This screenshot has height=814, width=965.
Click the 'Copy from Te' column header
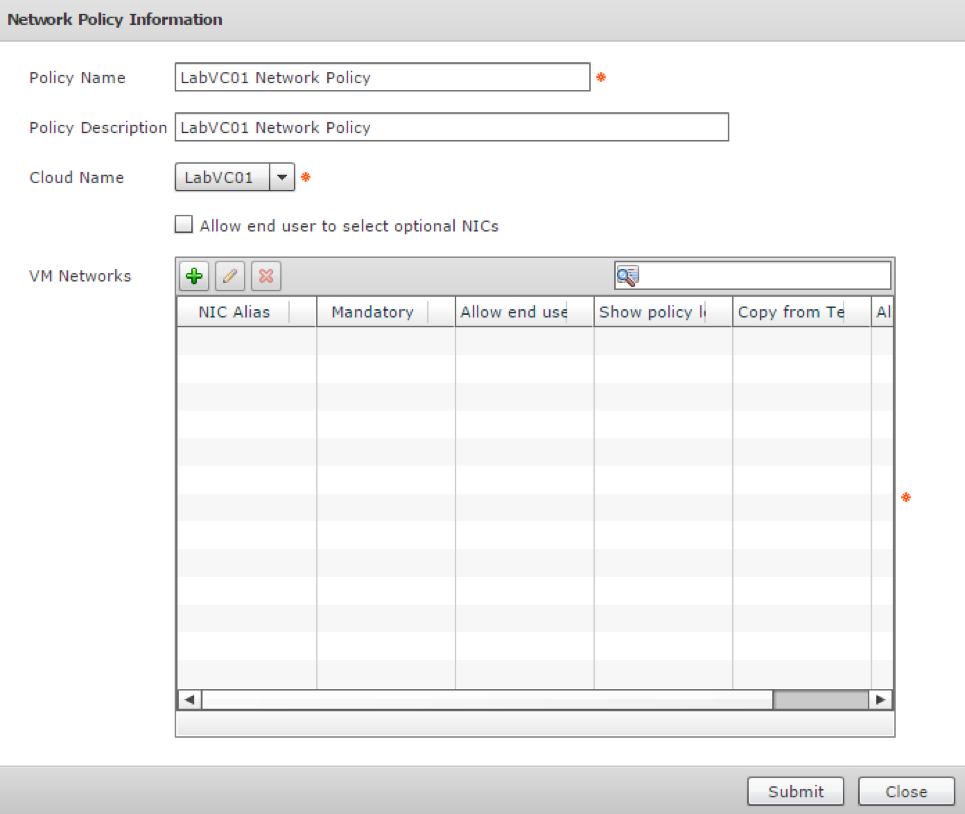791,312
